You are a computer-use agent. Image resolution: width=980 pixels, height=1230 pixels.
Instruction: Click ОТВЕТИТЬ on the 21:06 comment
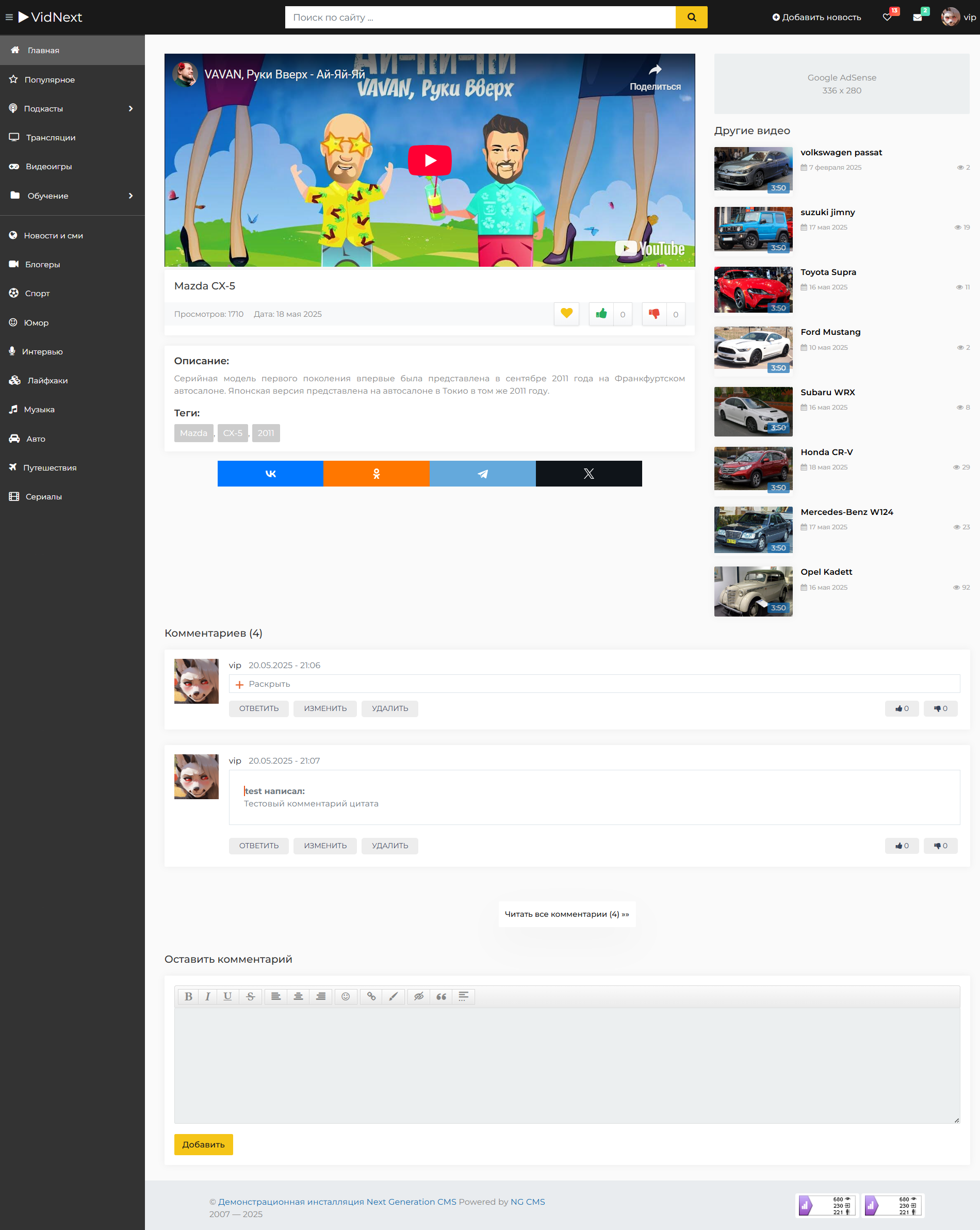[259, 708]
